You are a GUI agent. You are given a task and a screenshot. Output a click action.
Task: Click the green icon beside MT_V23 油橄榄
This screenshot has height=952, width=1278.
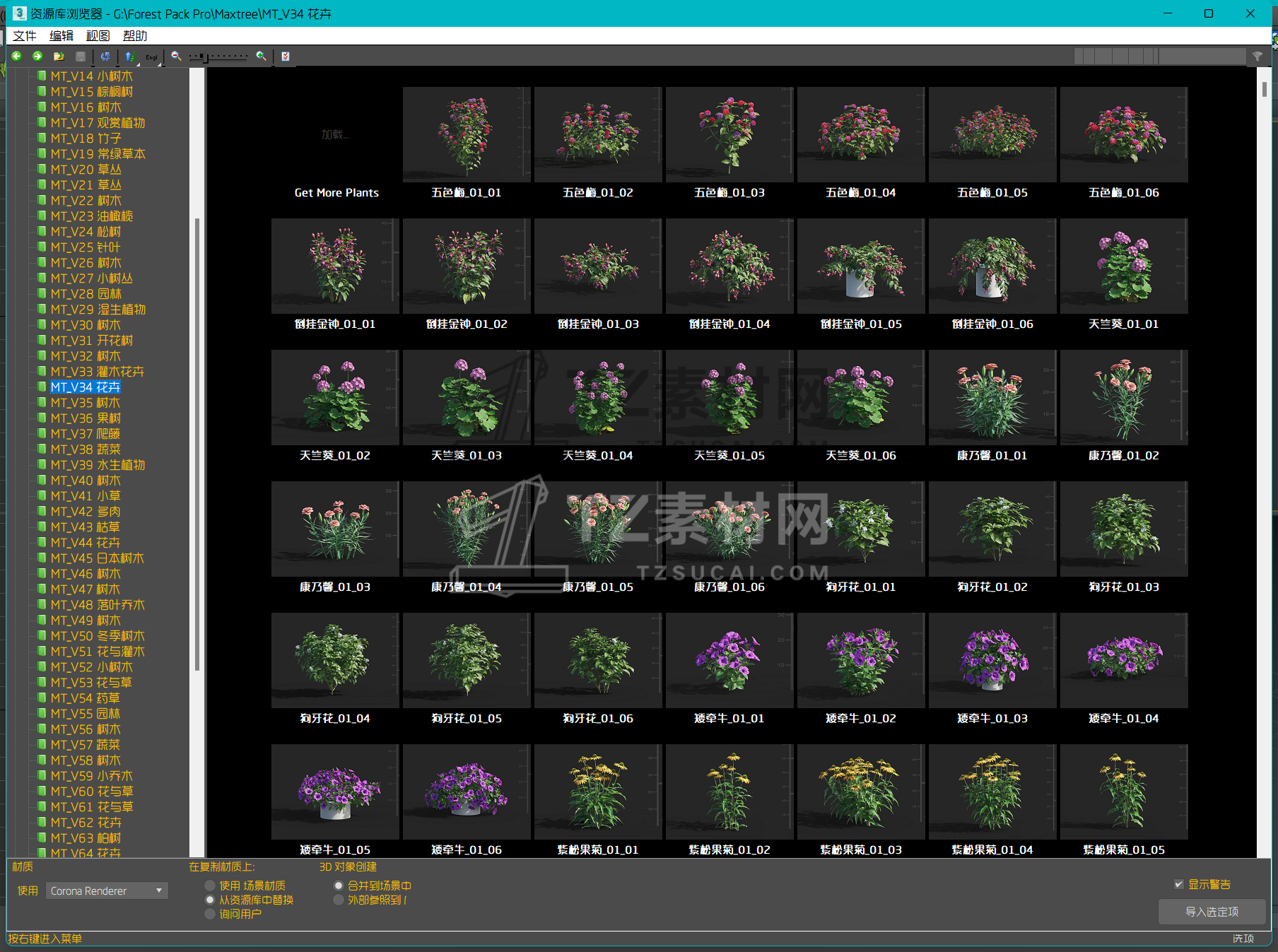(42, 216)
